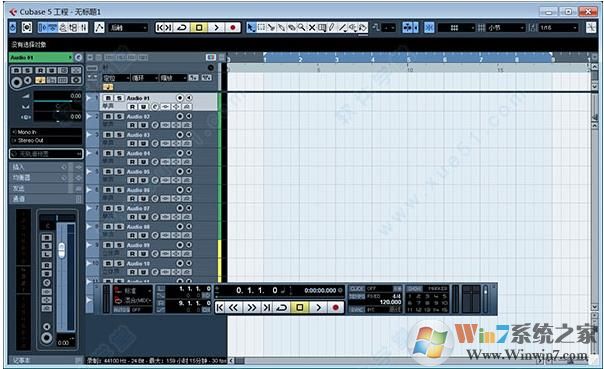Select the arrow Object Selection tool
Screen dimensions: 604x369
coord(251,27)
